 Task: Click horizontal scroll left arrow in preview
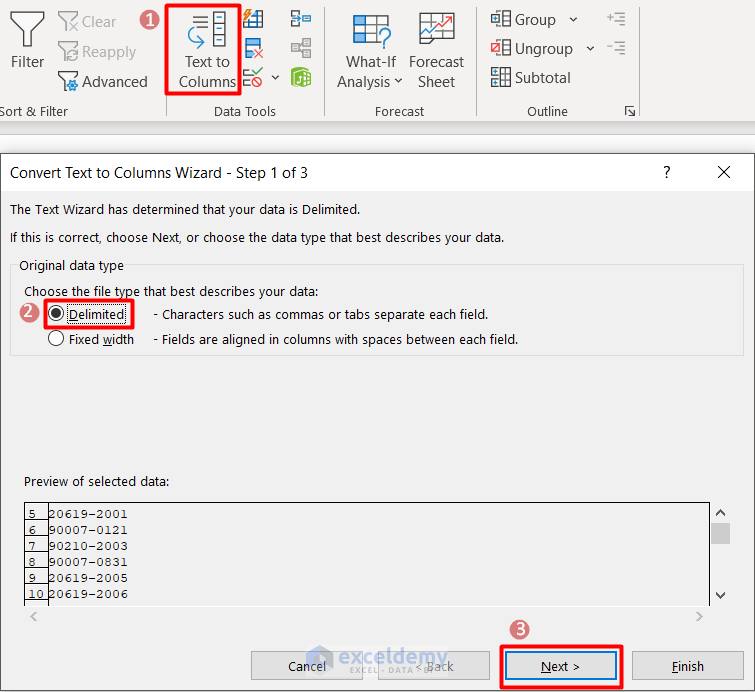(34, 616)
